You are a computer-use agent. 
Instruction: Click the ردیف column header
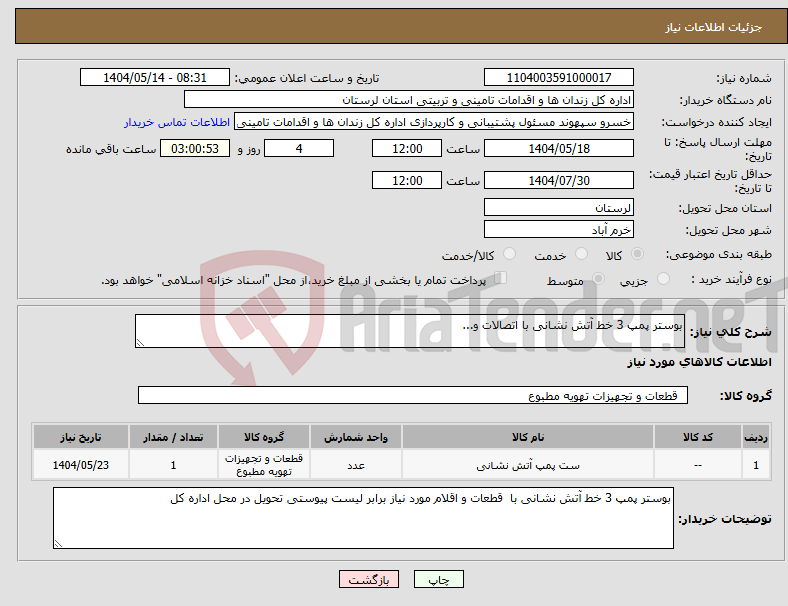[755, 437]
